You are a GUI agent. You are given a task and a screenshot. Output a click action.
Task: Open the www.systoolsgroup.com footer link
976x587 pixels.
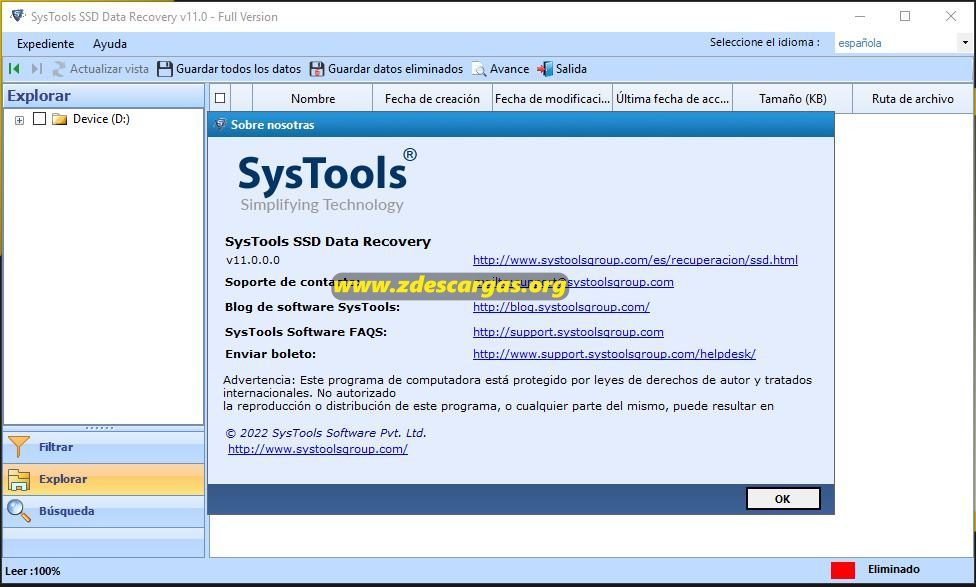pos(317,449)
